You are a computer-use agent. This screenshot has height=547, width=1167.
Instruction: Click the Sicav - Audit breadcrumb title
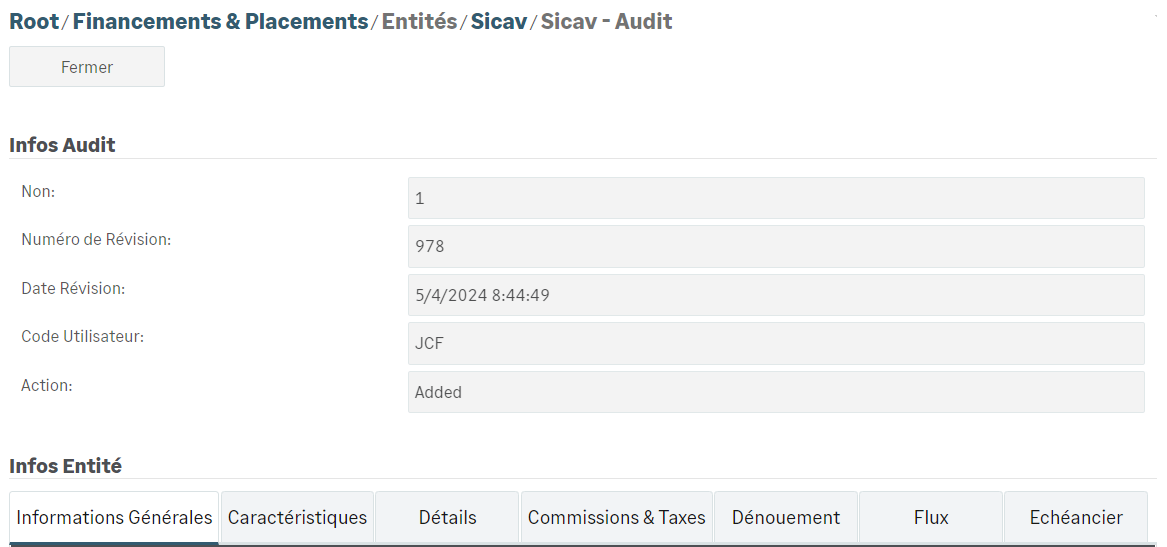tap(606, 21)
